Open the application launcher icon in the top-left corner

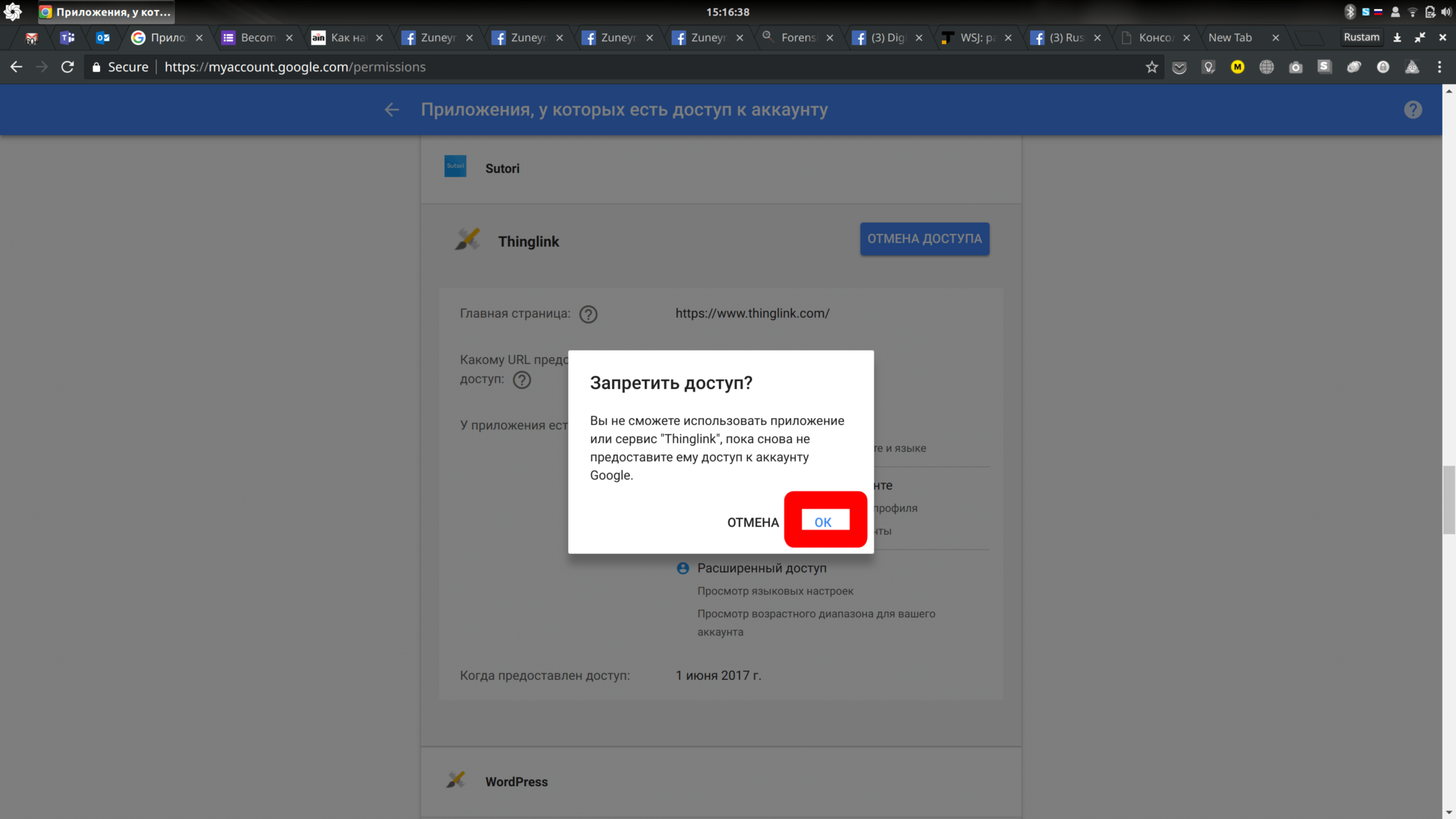12,11
